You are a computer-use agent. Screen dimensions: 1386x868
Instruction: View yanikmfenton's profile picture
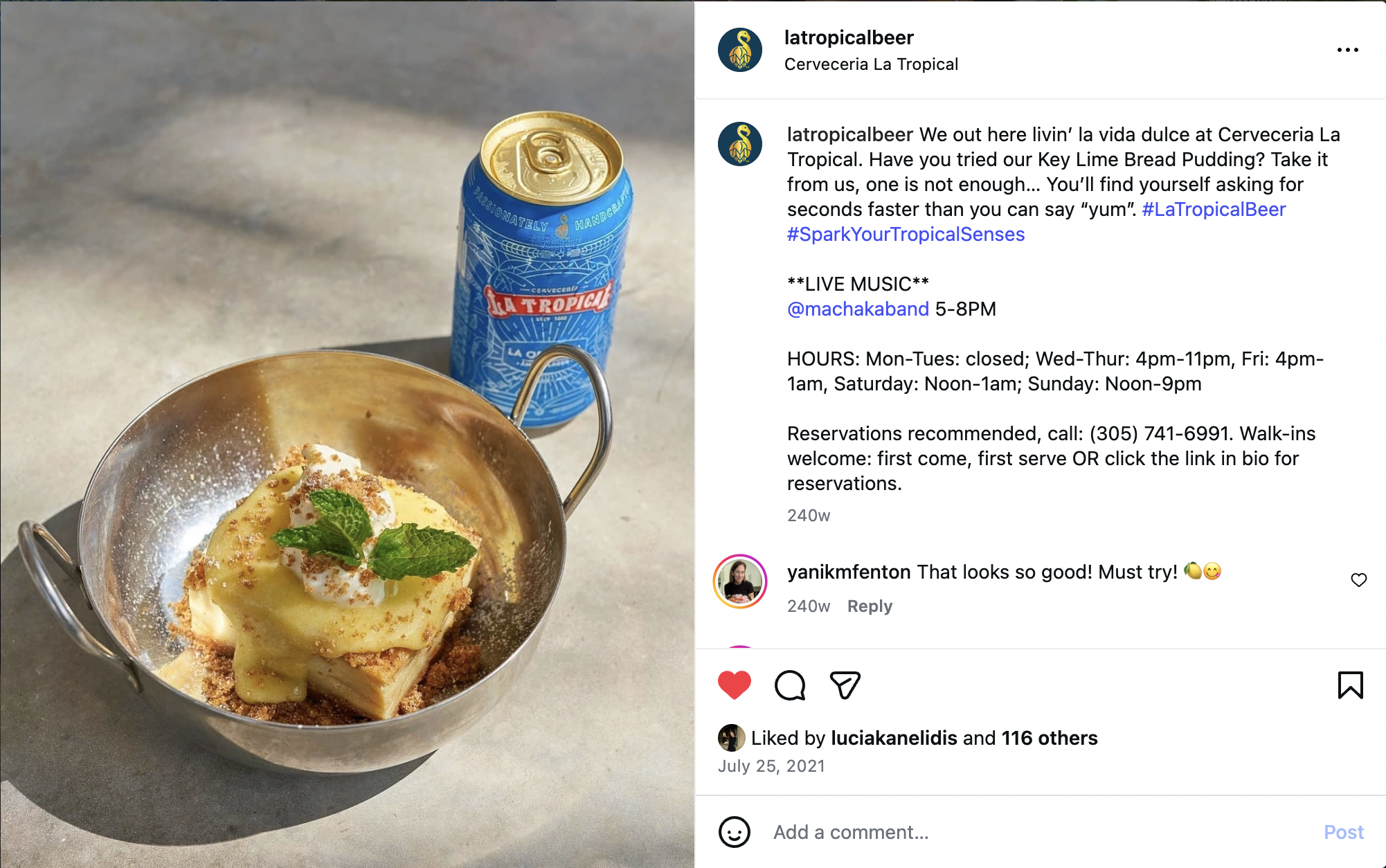740,581
